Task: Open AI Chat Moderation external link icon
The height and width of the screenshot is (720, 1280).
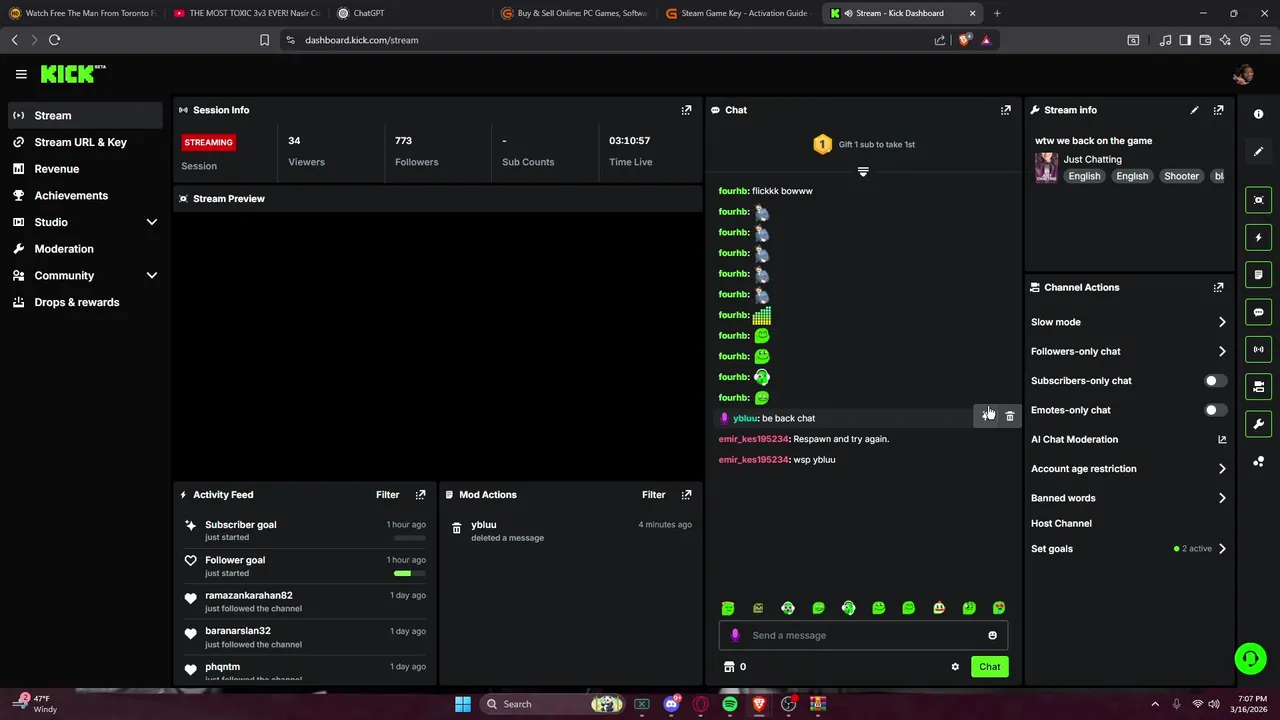Action: pos(1222,439)
